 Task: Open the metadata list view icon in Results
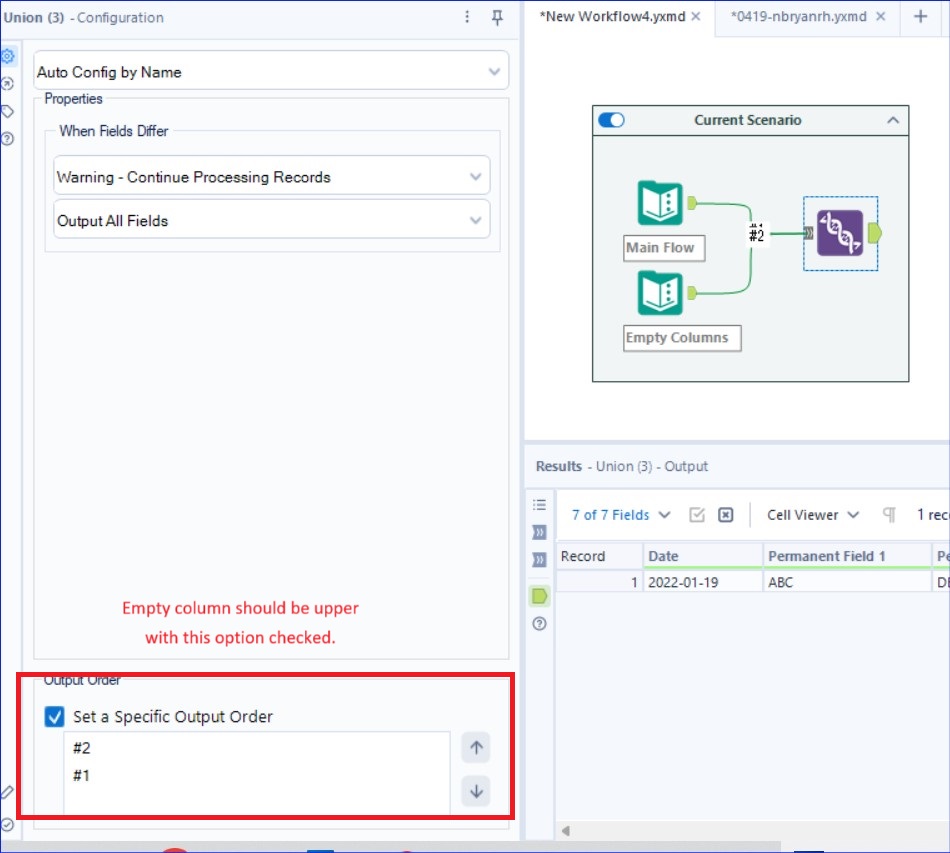point(539,505)
